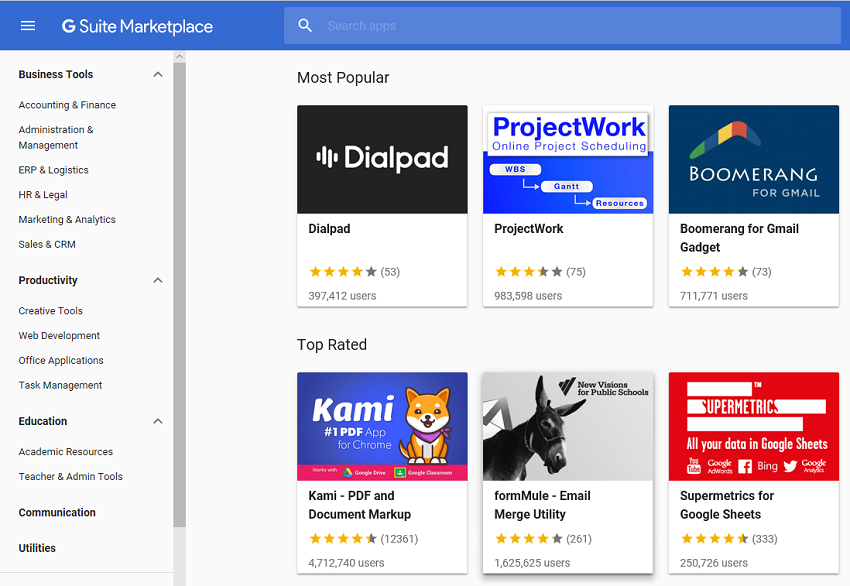Screen dimensions: 850x586
Task: Click the Education heading text
Action: pos(43,421)
